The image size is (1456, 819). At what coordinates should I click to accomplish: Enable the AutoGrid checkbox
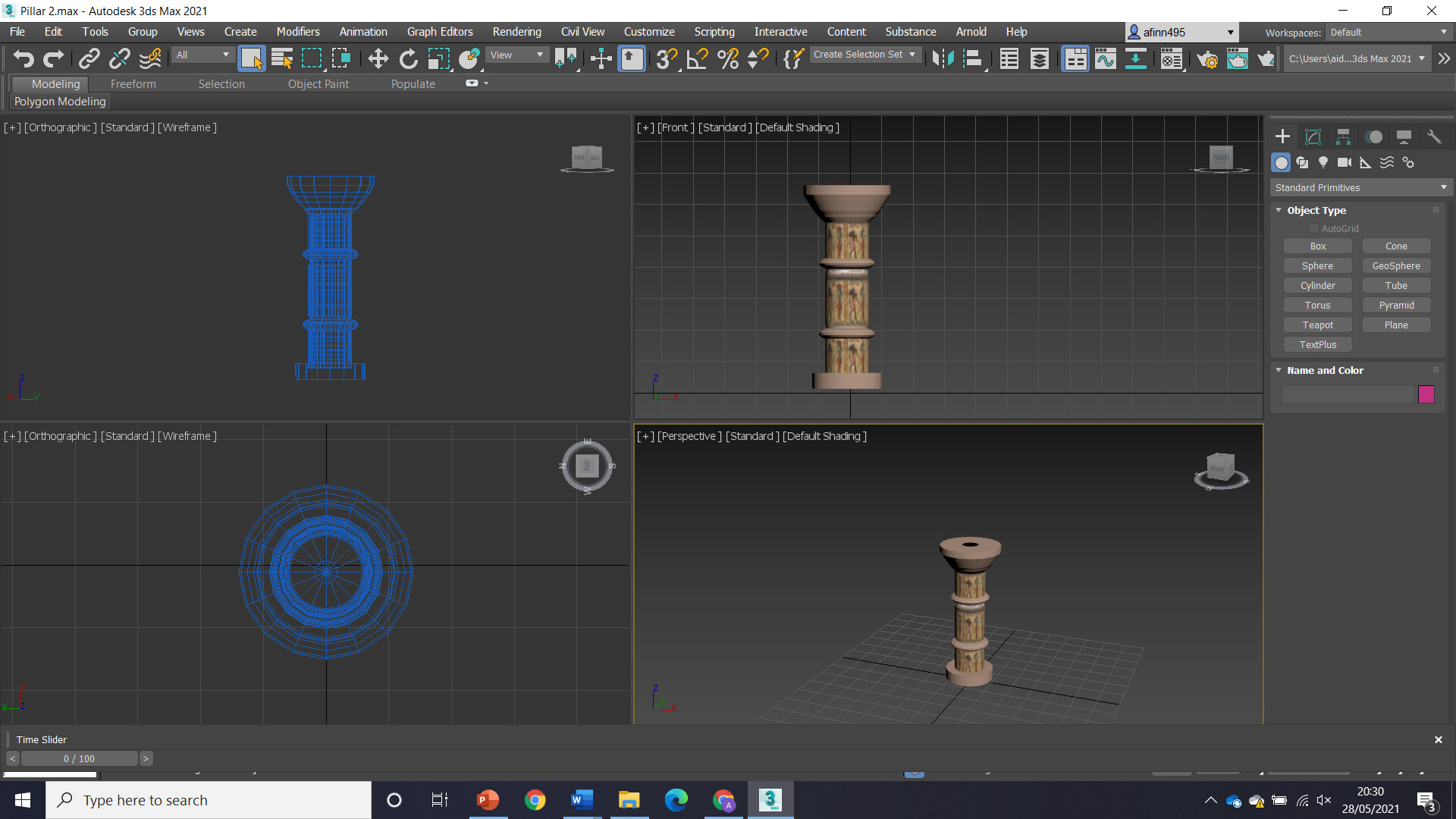pos(1314,228)
